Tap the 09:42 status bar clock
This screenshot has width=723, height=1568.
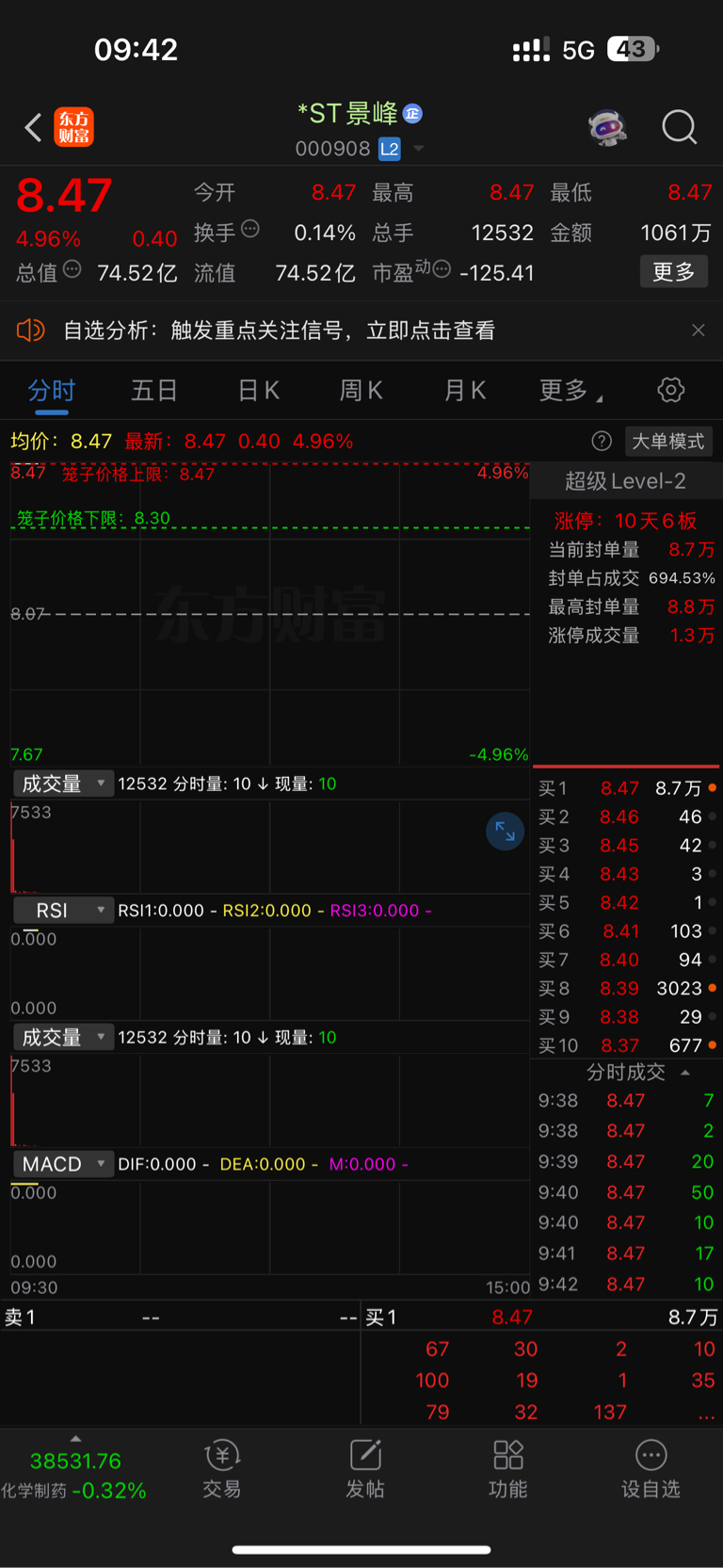pyautogui.click(x=136, y=49)
